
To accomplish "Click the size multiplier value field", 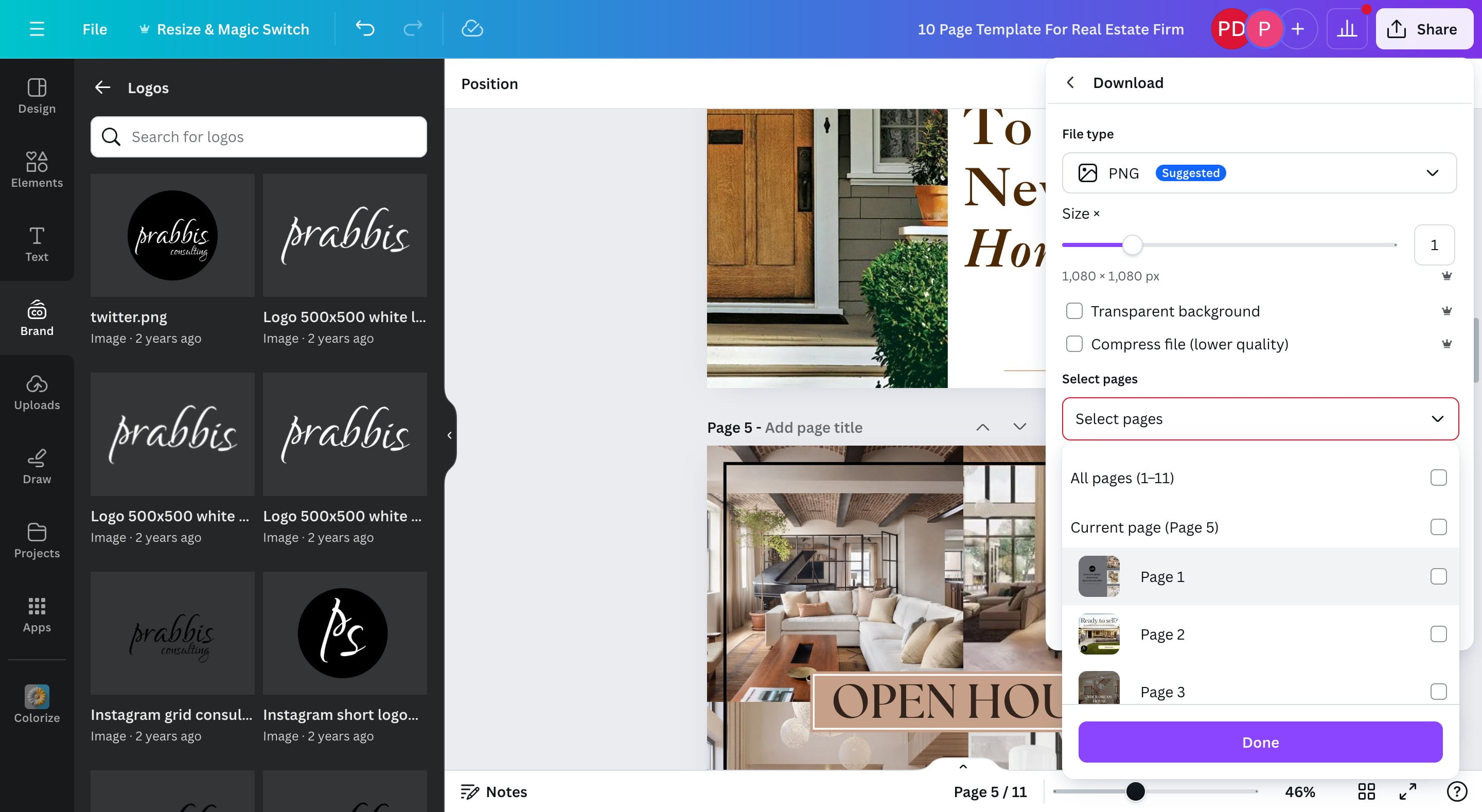I will (x=1434, y=244).
